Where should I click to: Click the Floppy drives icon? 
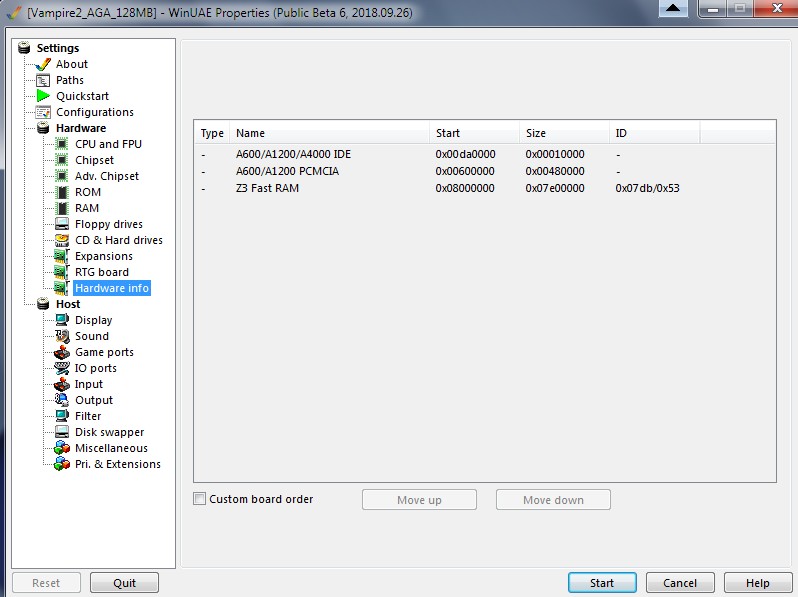coord(62,224)
